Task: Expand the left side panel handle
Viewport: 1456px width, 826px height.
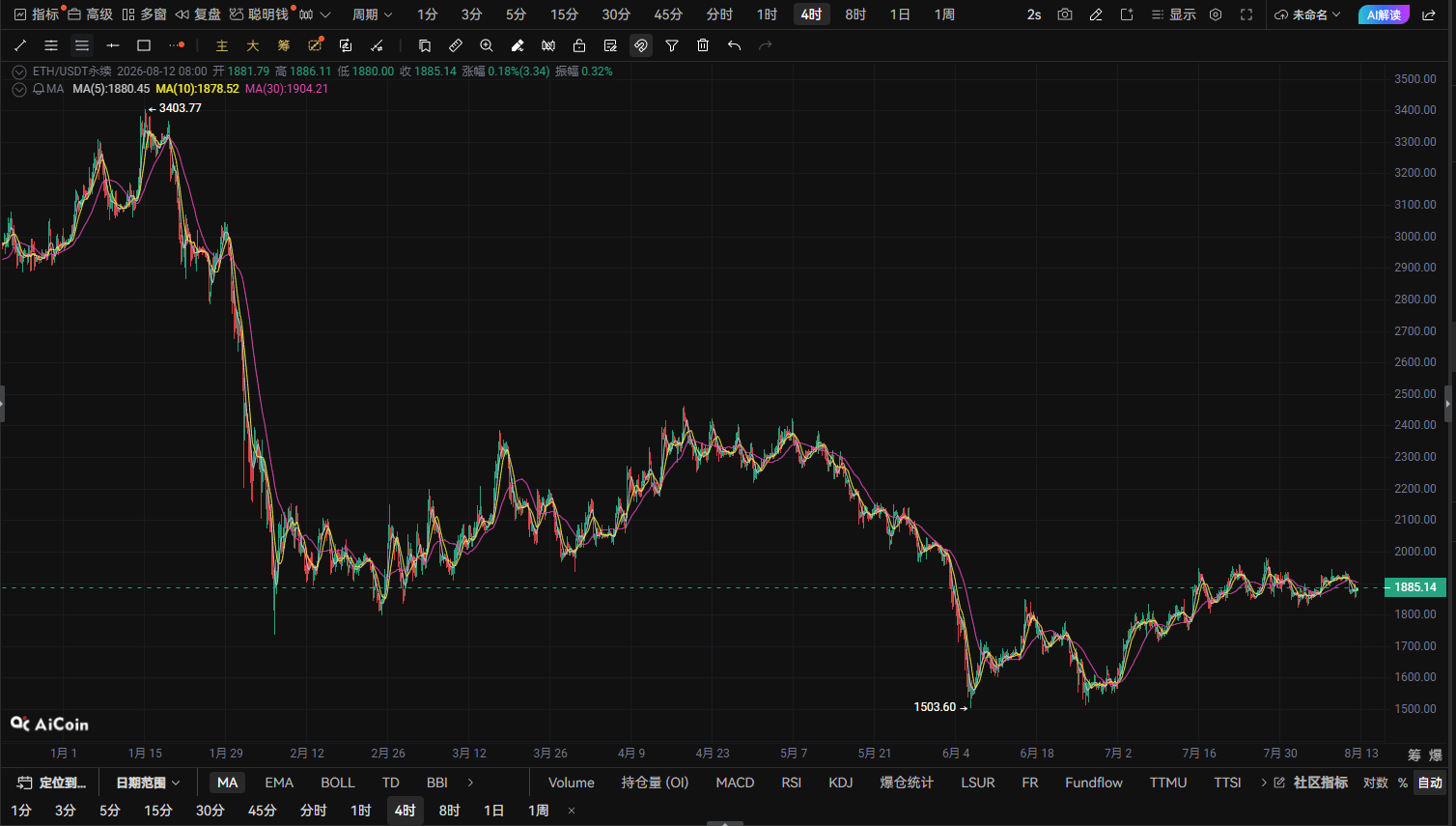Action: [2, 404]
